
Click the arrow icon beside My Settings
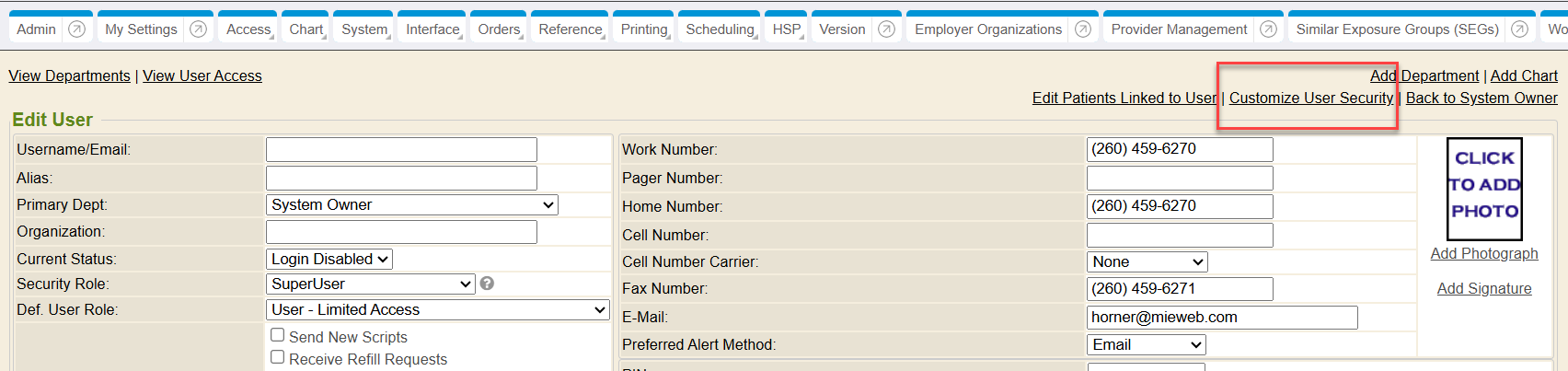[198, 29]
